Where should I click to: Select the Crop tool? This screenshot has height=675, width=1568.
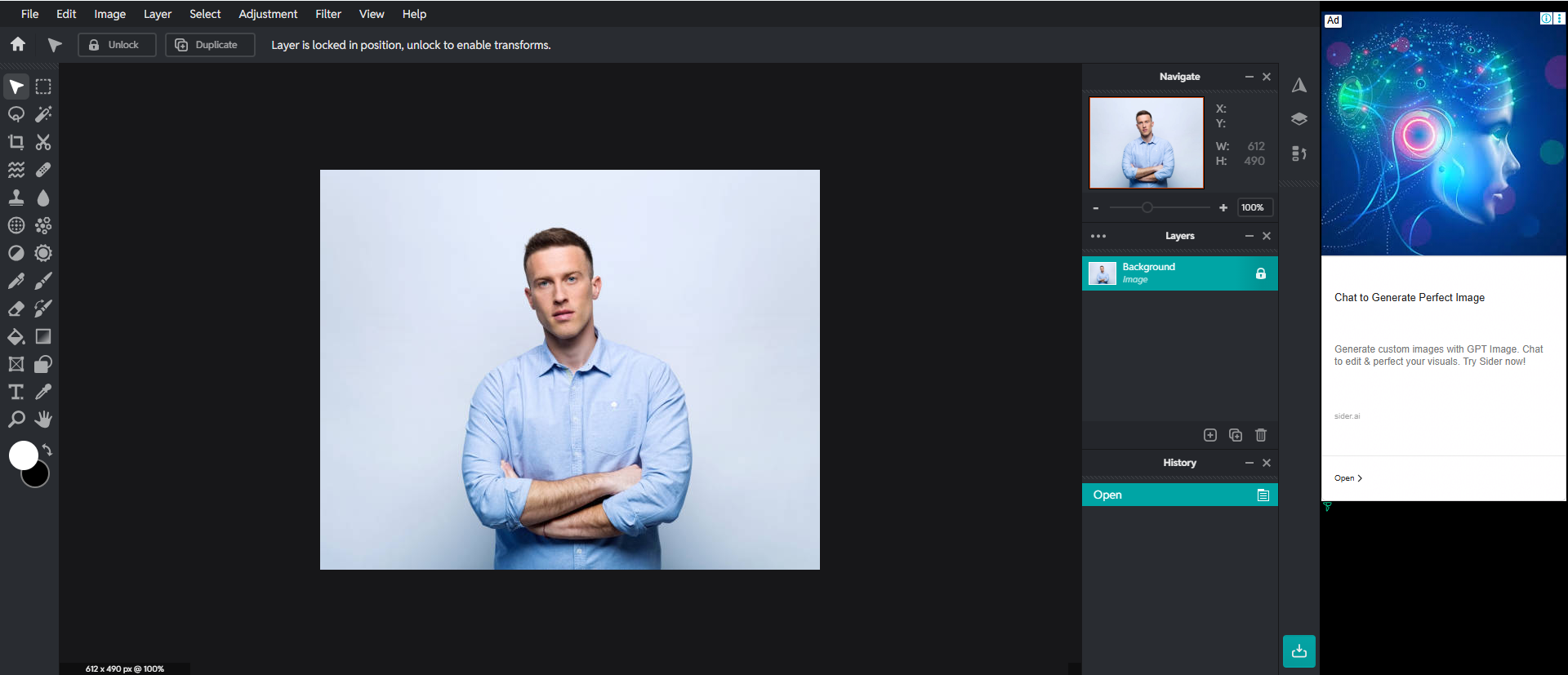[x=16, y=142]
